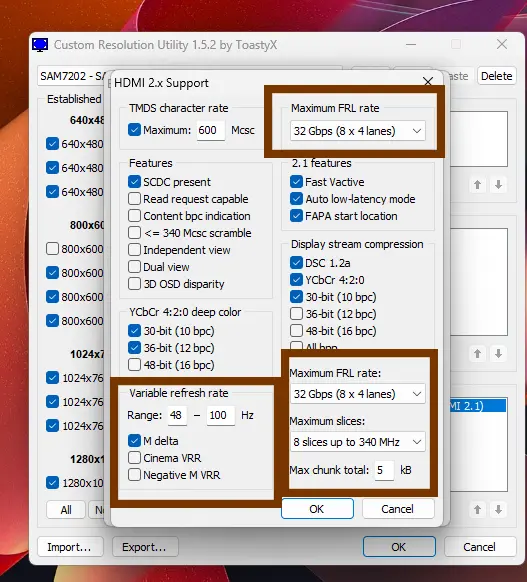Uncheck DSC 1.2a

(296, 263)
